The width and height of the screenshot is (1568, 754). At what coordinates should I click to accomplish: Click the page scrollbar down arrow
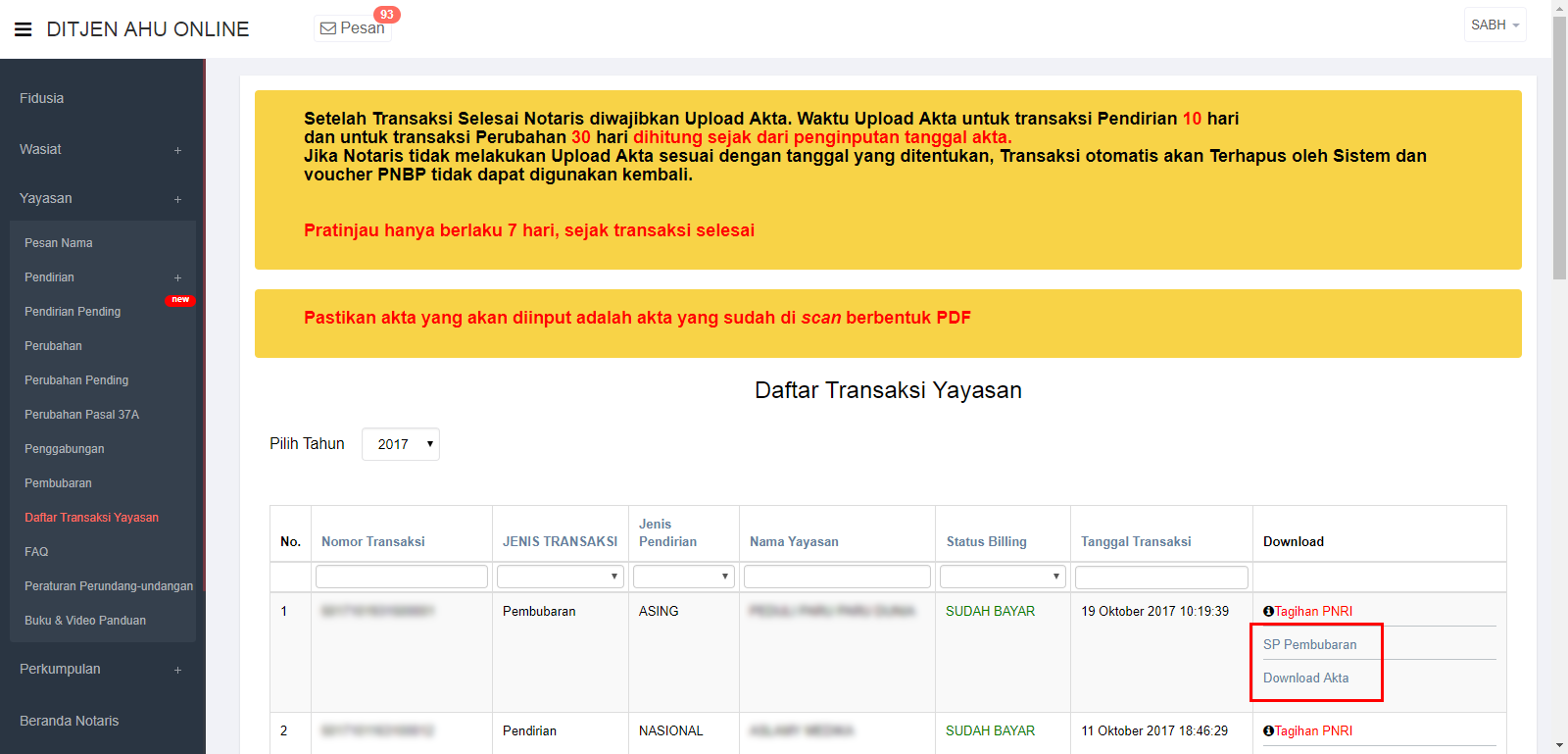[1559, 745]
